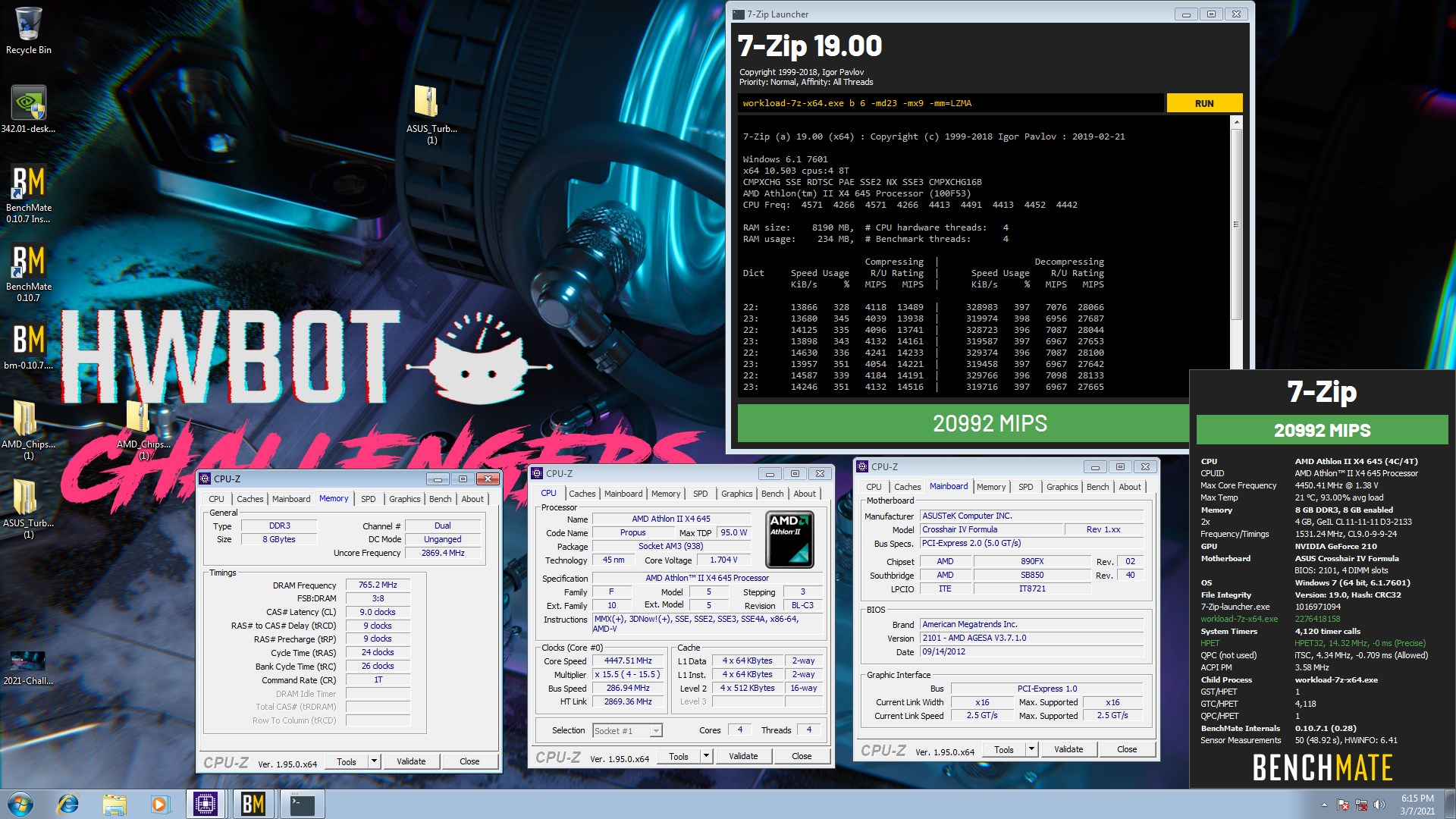1456x819 pixels.
Task: Open Windows Explorer from the taskbar
Action: point(114,804)
